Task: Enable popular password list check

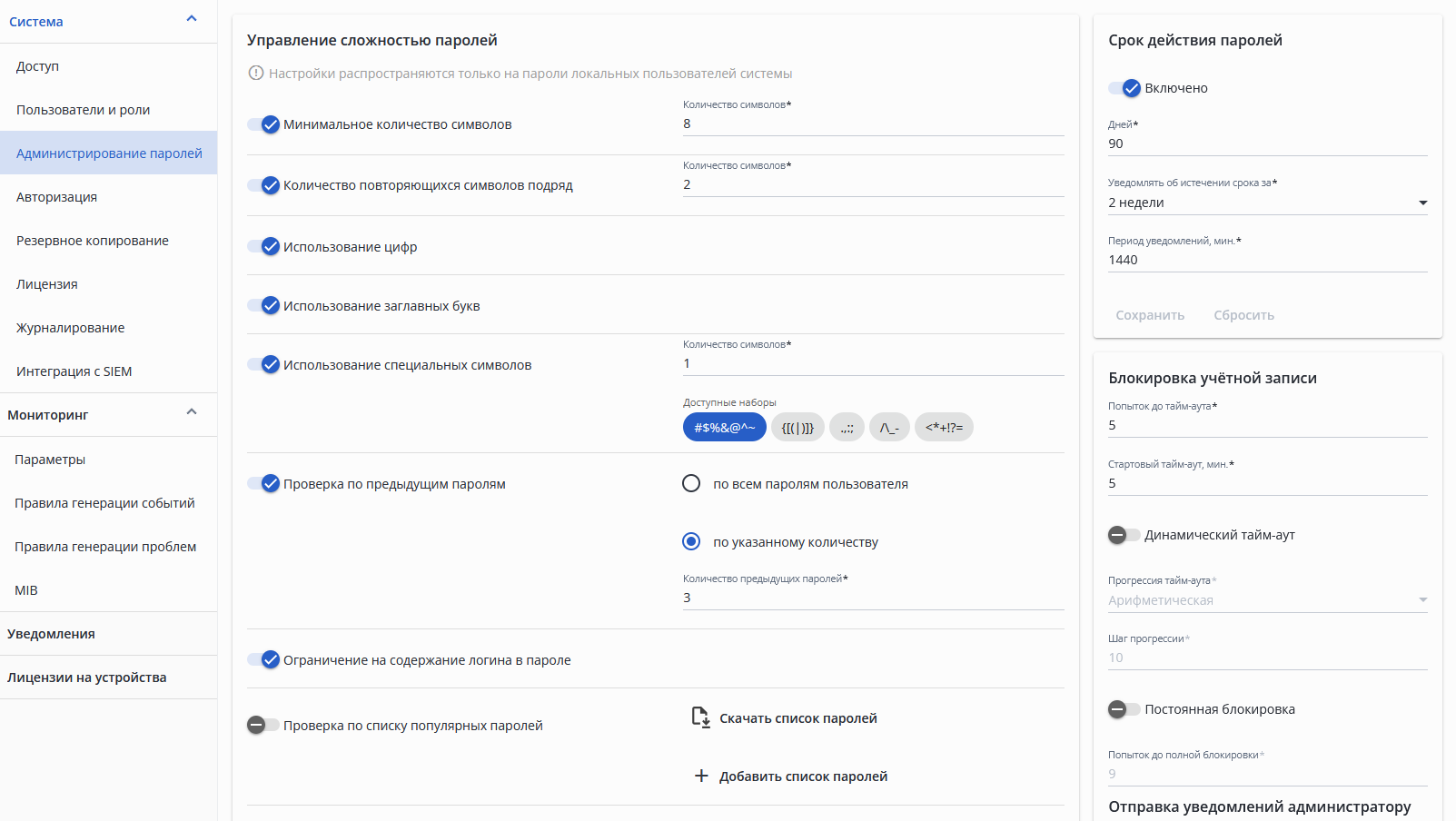Action: (263, 725)
